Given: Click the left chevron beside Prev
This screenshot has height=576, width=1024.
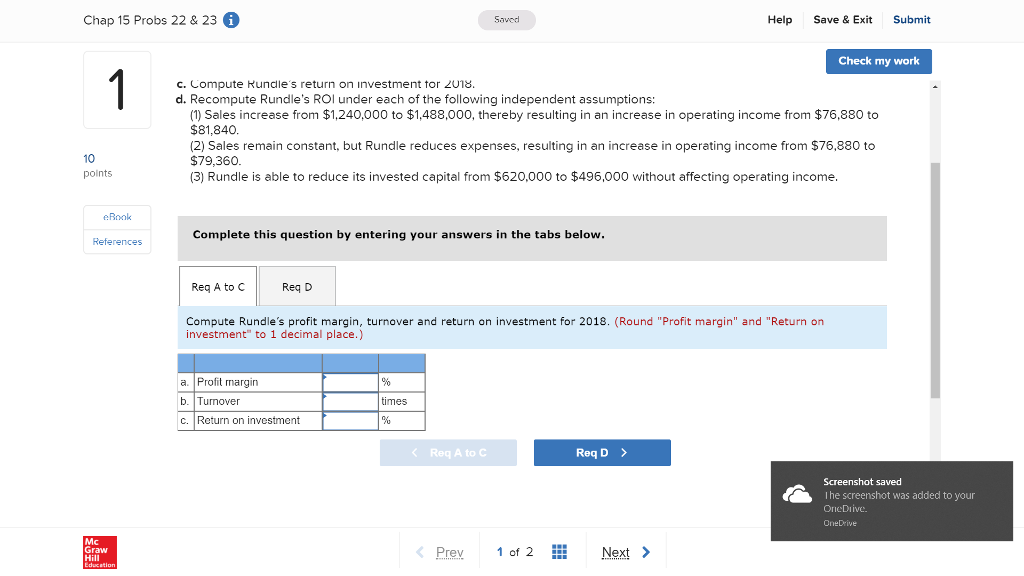Looking at the screenshot, I should pyautogui.click(x=421, y=552).
